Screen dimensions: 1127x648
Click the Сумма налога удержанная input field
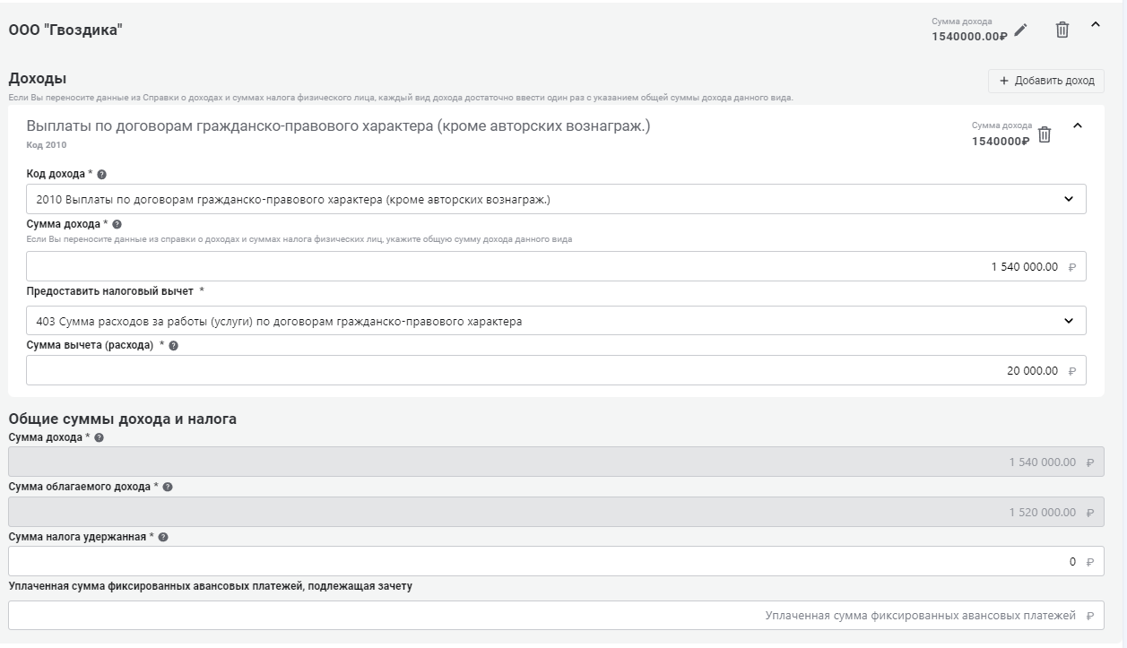(x=556, y=562)
